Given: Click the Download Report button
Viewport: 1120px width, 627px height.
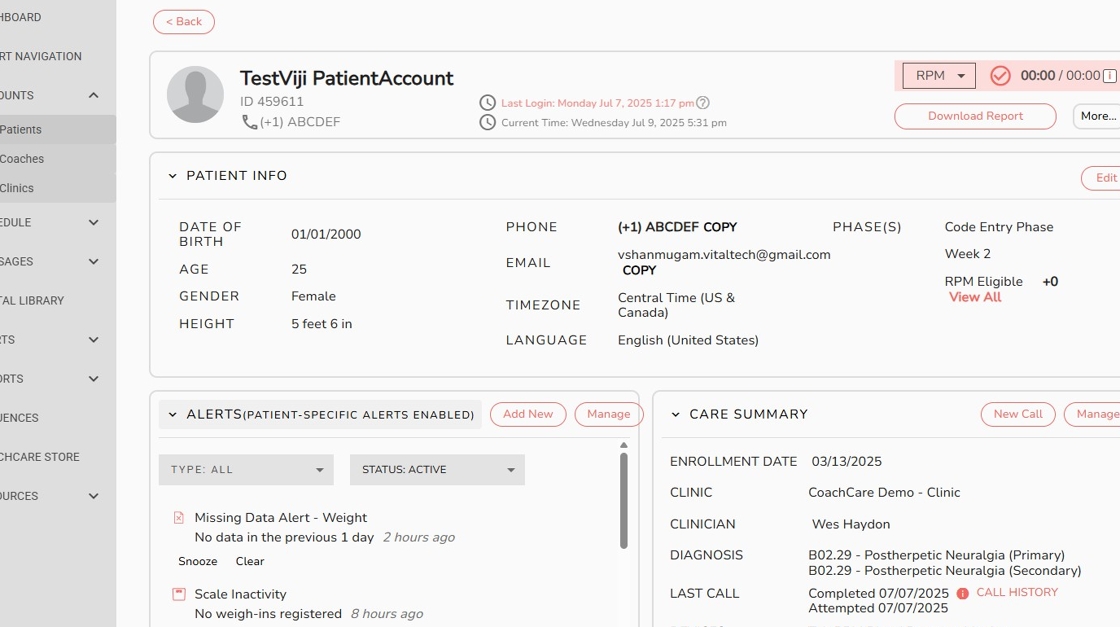Looking at the screenshot, I should 975,116.
